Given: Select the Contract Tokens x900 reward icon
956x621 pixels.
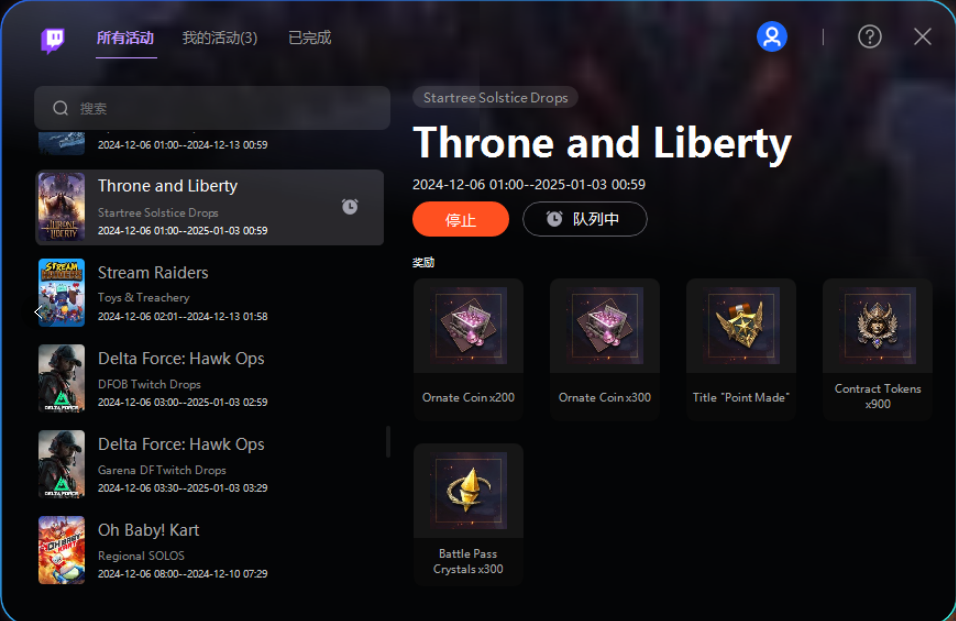Looking at the screenshot, I should click(877, 325).
